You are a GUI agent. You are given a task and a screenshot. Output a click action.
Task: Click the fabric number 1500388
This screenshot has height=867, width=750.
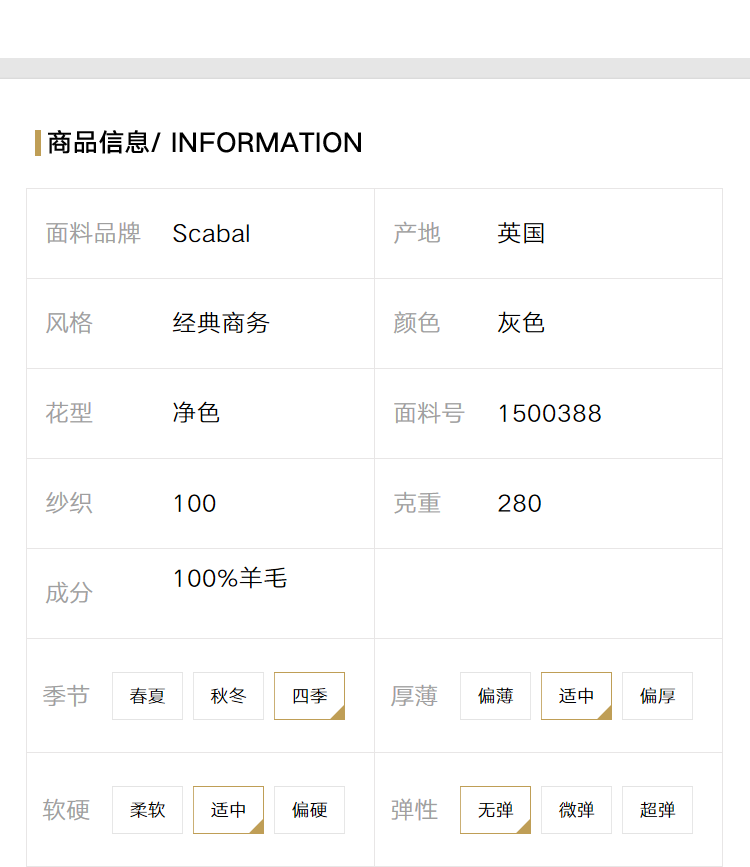(x=549, y=414)
